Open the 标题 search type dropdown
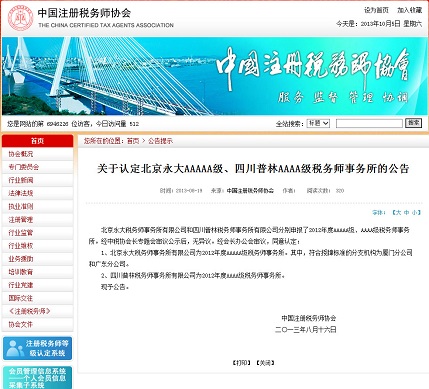This screenshot has height=389, width=429. (318, 123)
